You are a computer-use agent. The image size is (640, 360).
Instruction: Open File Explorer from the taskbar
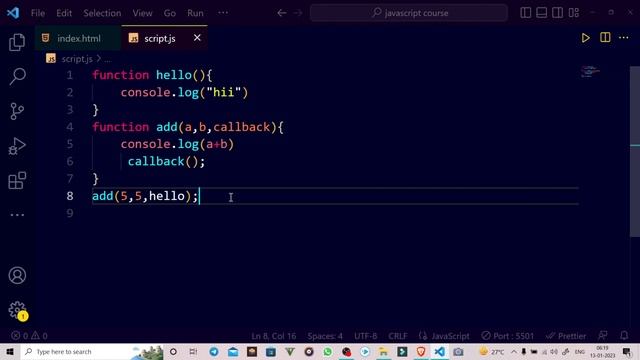[383, 351]
